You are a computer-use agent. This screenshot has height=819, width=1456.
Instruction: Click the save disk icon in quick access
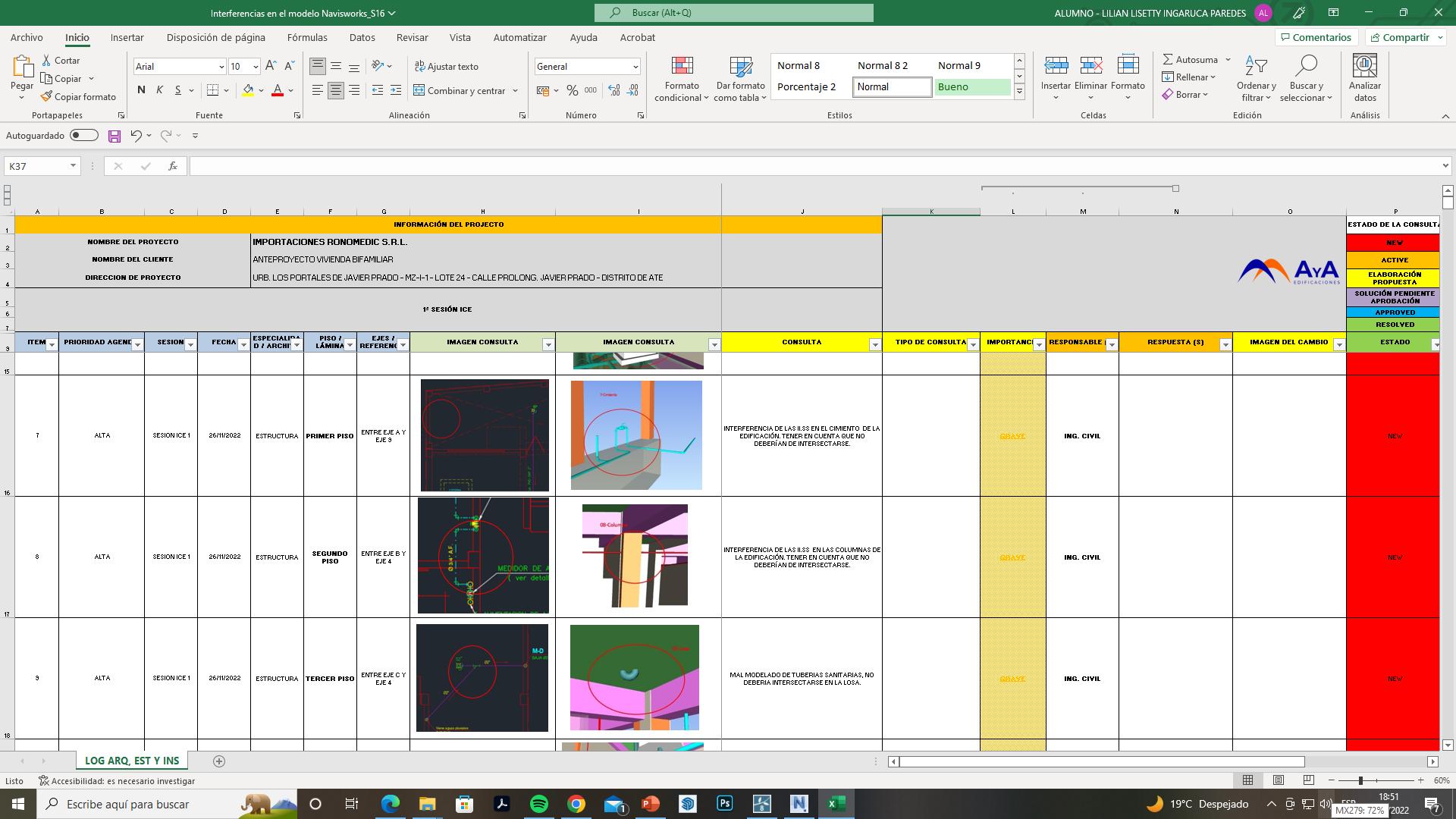pyautogui.click(x=115, y=136)
